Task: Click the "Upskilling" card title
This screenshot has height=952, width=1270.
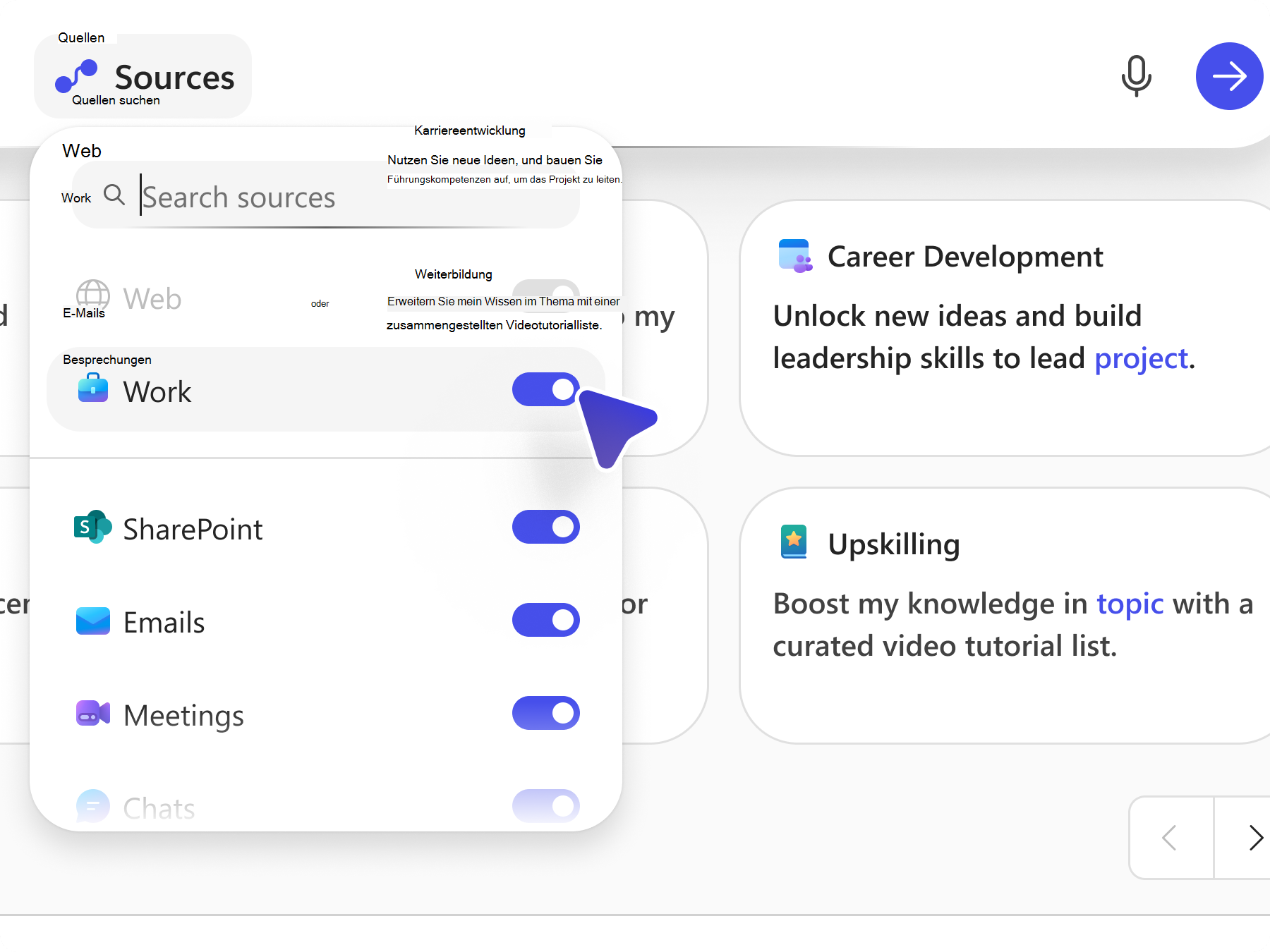Action: (x=894, y=544)
